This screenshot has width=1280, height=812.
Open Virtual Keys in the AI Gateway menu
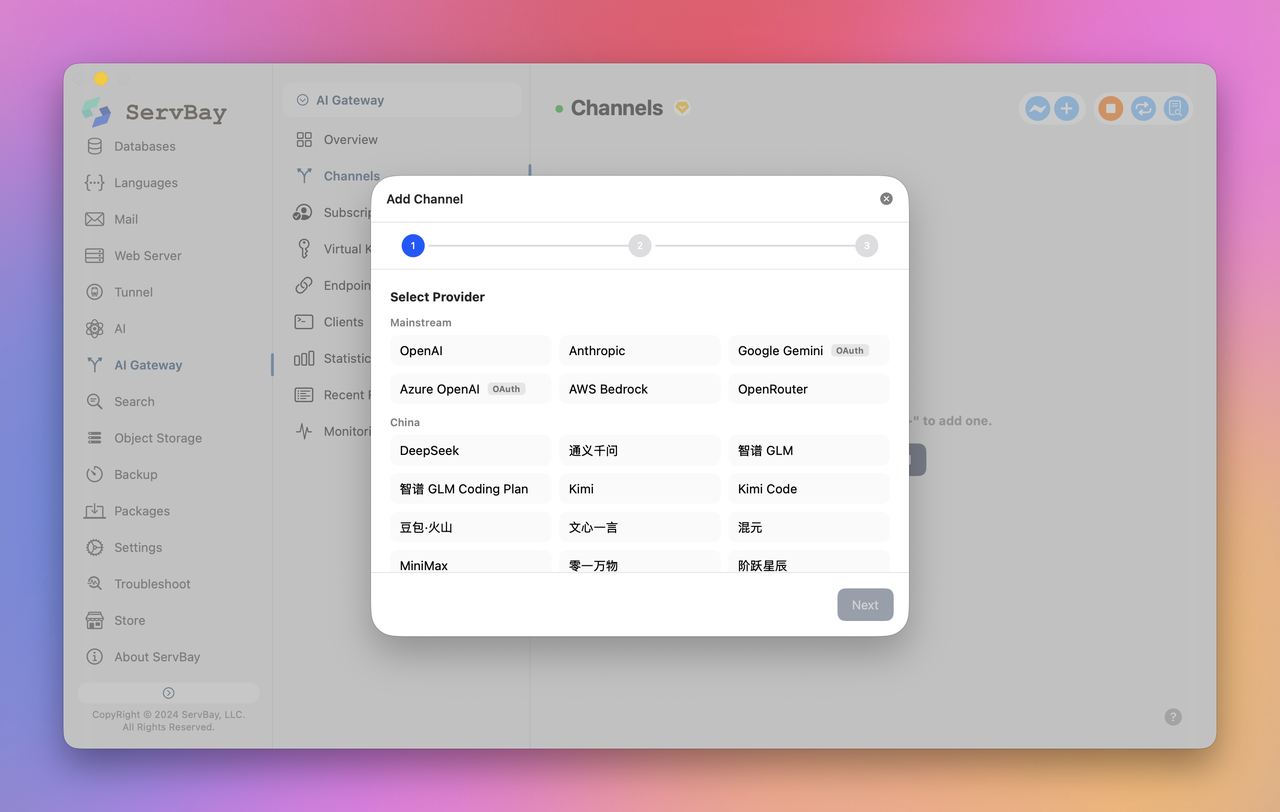332,249
